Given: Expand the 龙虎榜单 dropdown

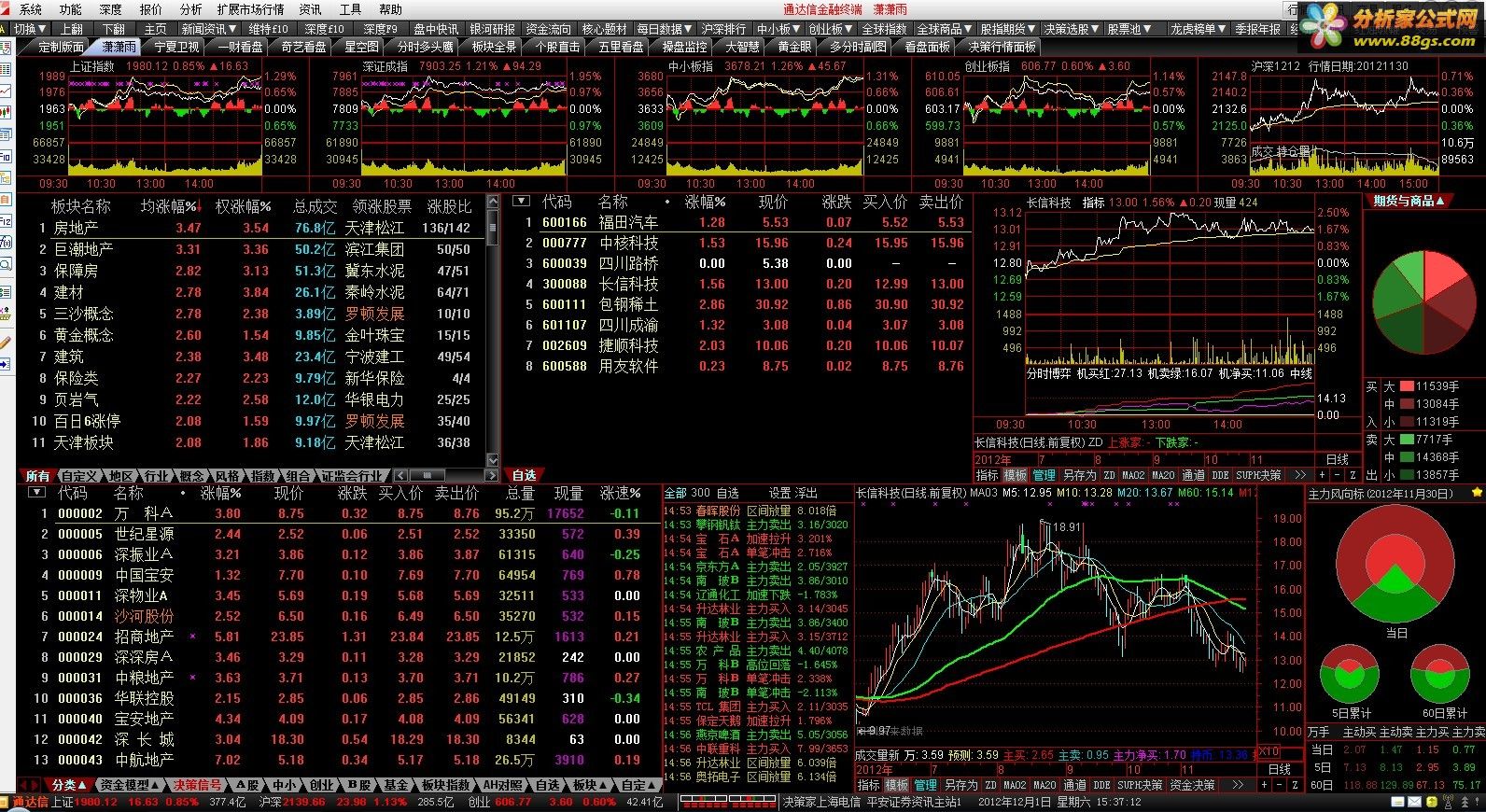Looking at the screenshot, I should 1199,29.
